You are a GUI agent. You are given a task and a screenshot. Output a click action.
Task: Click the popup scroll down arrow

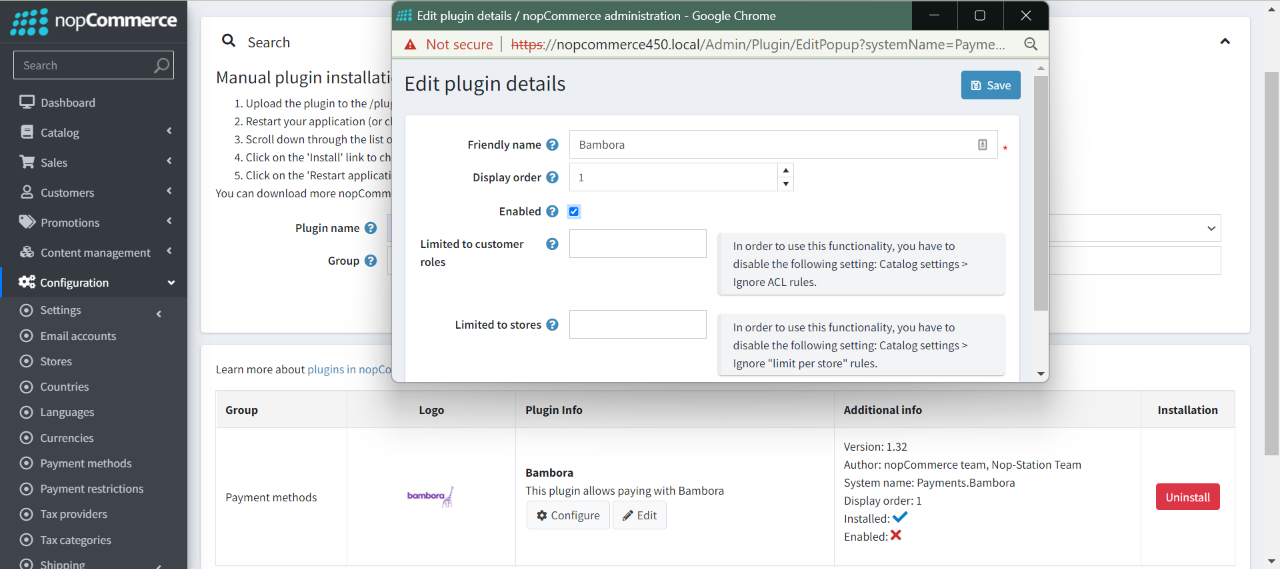(1041, 374)
